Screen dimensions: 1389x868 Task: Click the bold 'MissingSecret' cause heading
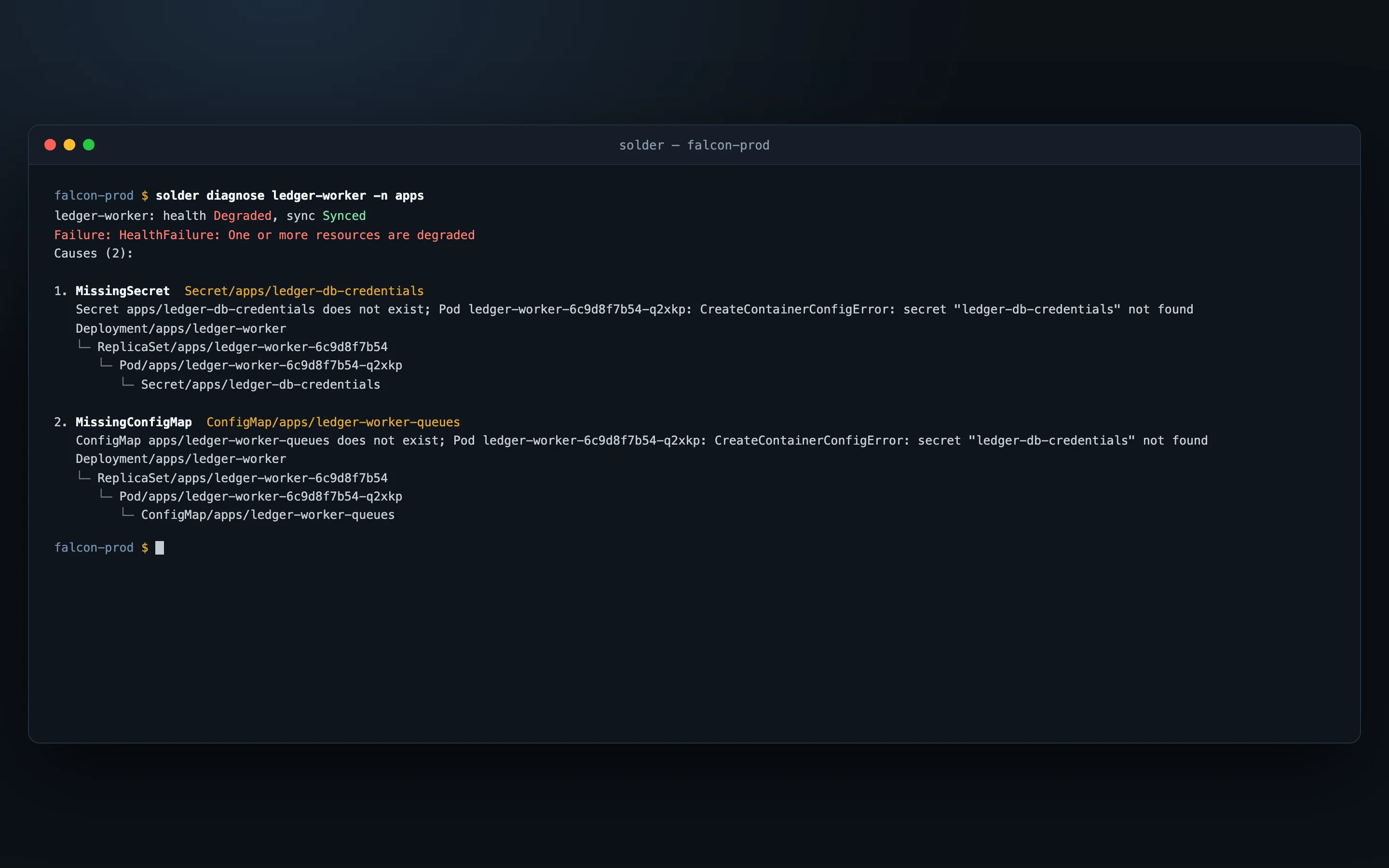123,291
